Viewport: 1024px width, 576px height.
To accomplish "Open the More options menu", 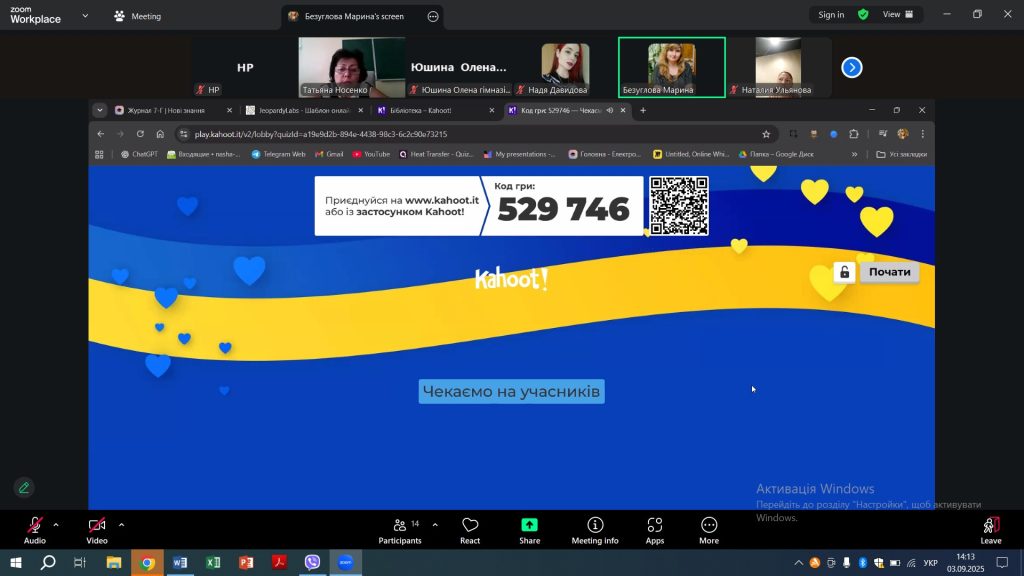I will 709,530.
